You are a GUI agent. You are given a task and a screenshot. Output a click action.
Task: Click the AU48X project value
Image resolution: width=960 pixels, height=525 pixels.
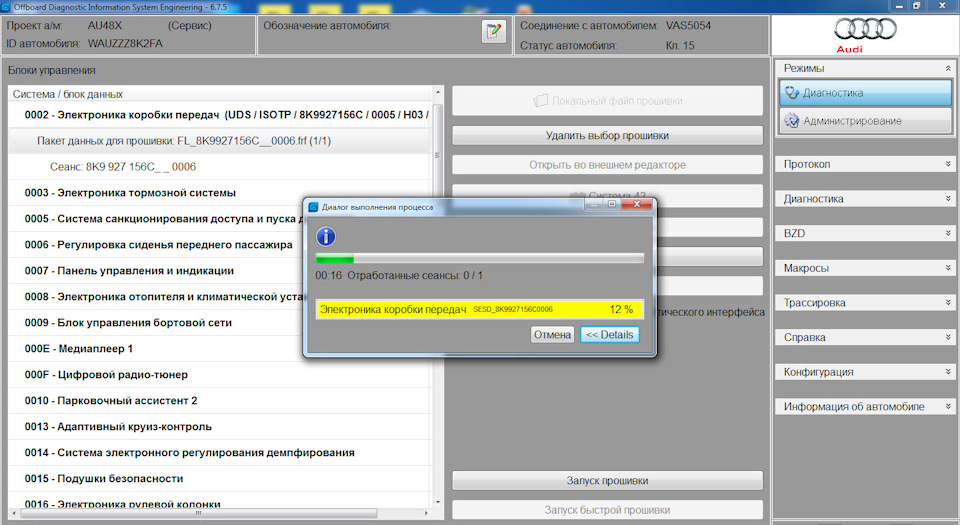105,26
